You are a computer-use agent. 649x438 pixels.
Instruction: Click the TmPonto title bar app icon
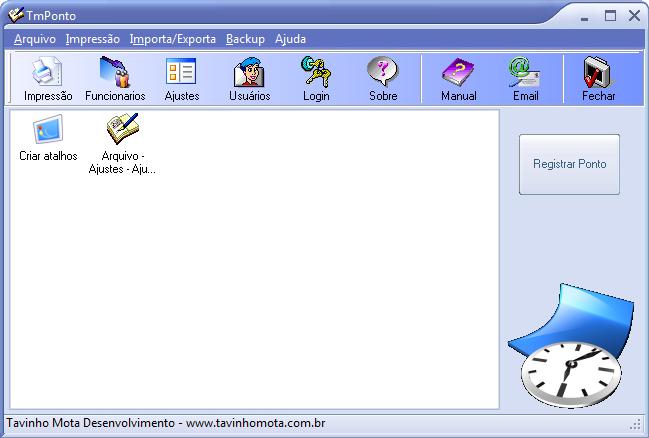pyautogui.click(x=16, y=16)
